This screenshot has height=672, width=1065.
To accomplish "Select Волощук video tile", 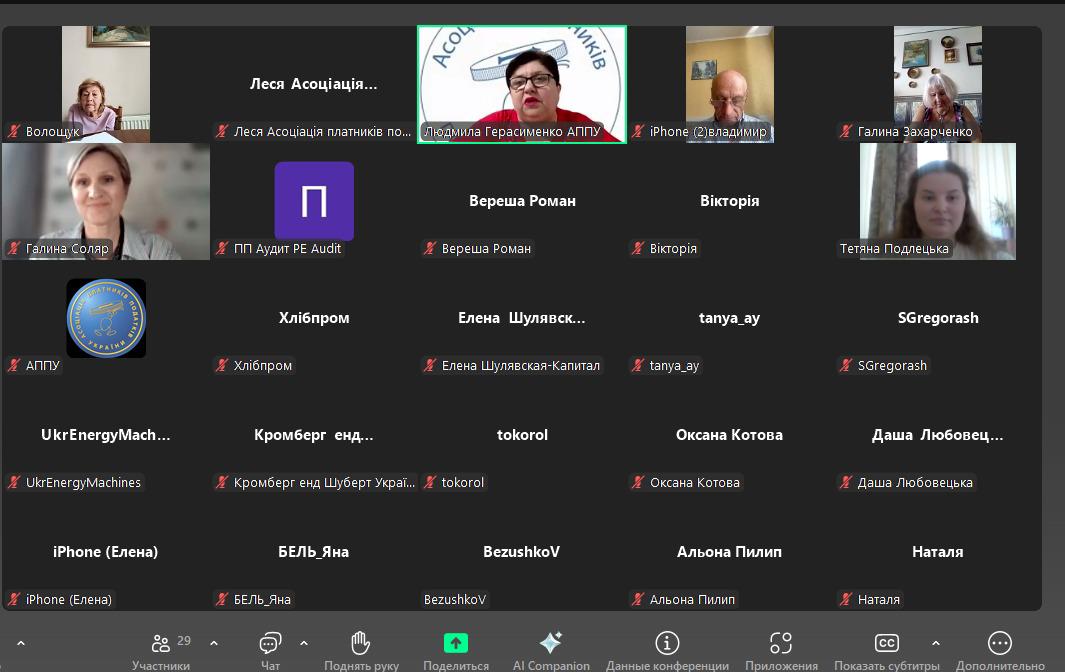I will 106,84.
